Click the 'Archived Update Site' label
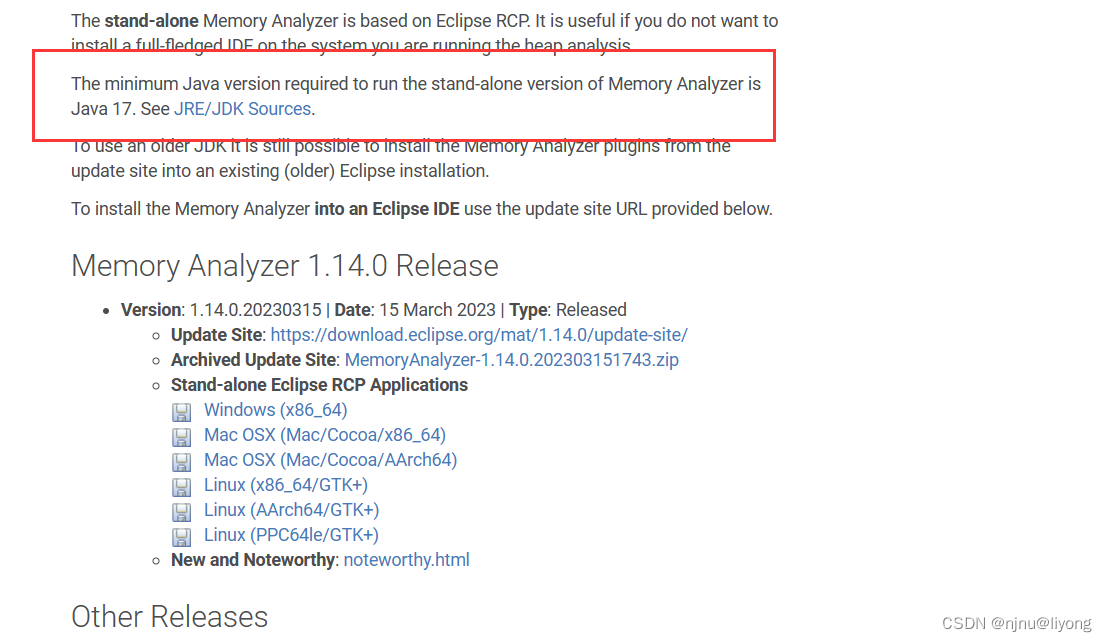The image size is (1107, 642). (253, 359)
